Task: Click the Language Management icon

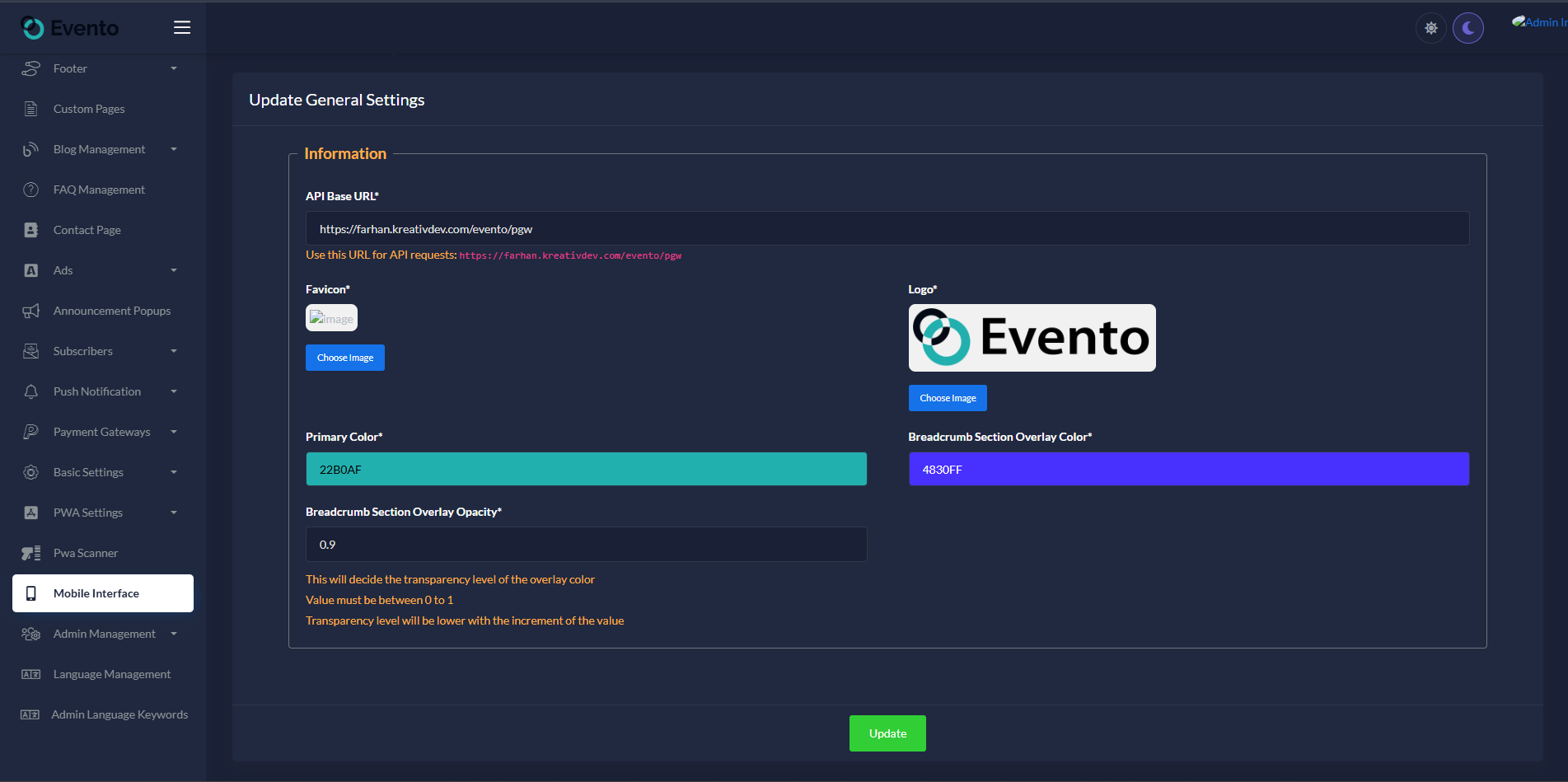Action: pos(31,674)
